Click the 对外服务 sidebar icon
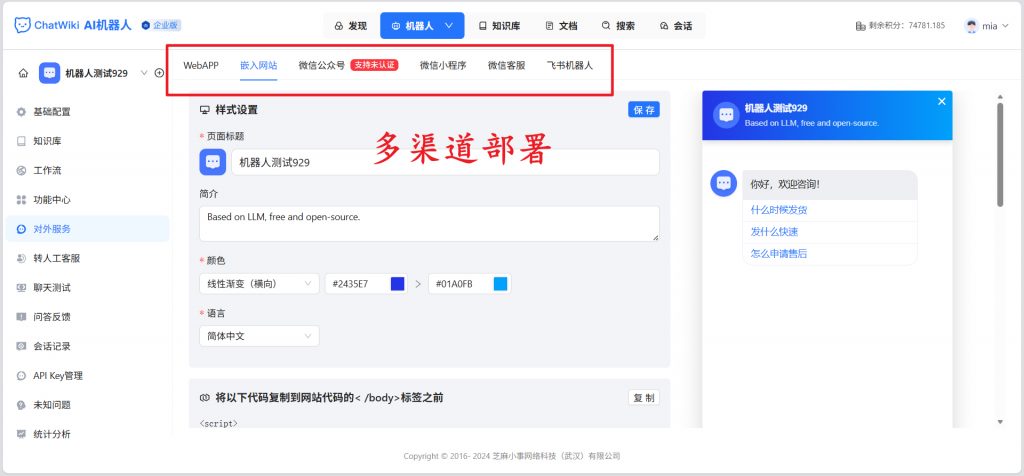This screenshot has height=476, width=1024. pos(21,229)
